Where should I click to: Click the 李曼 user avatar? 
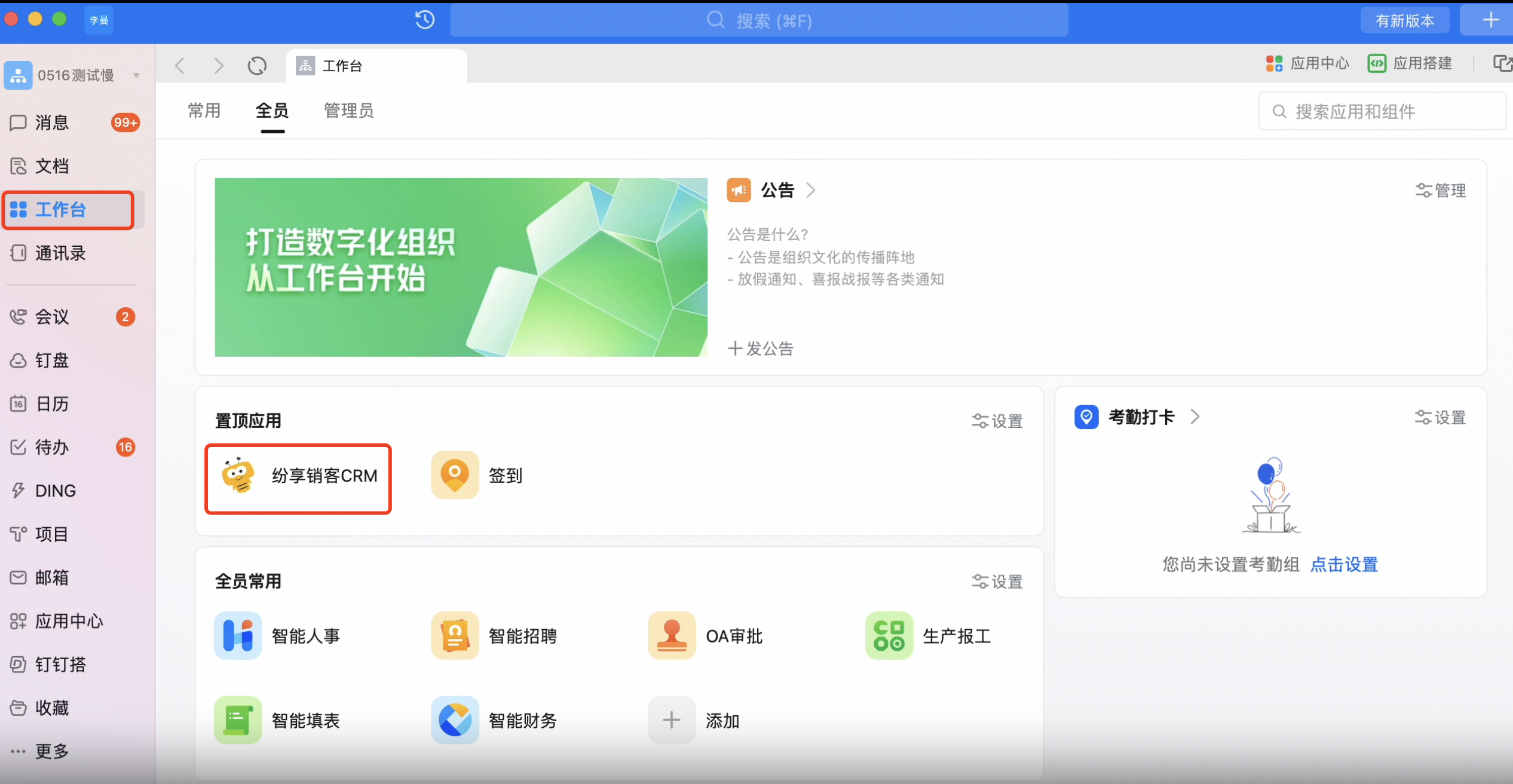99,20
